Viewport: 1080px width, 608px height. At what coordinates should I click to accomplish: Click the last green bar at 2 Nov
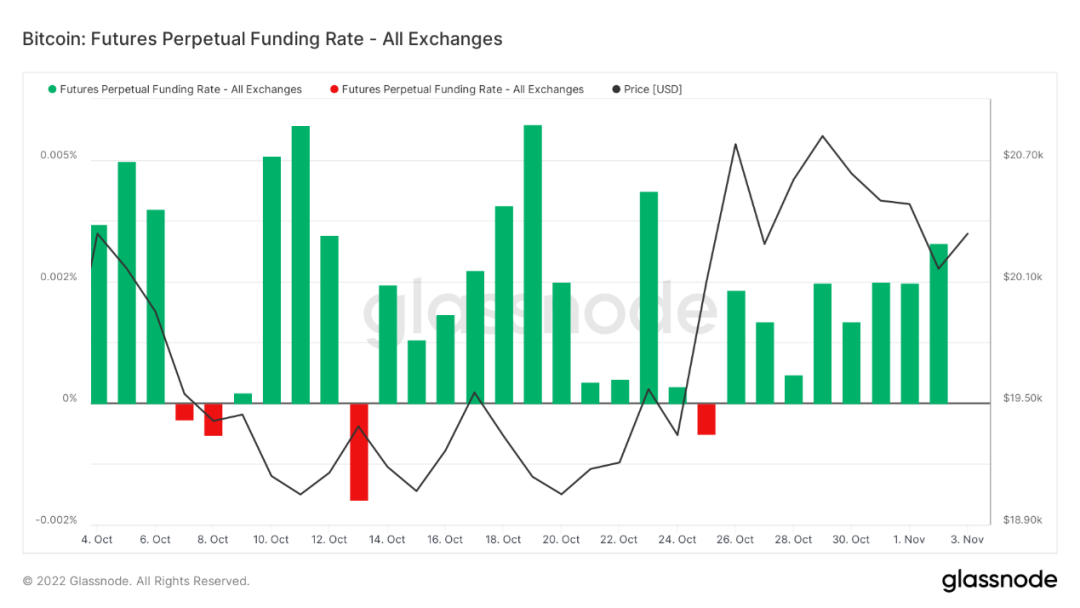[938, 323]
